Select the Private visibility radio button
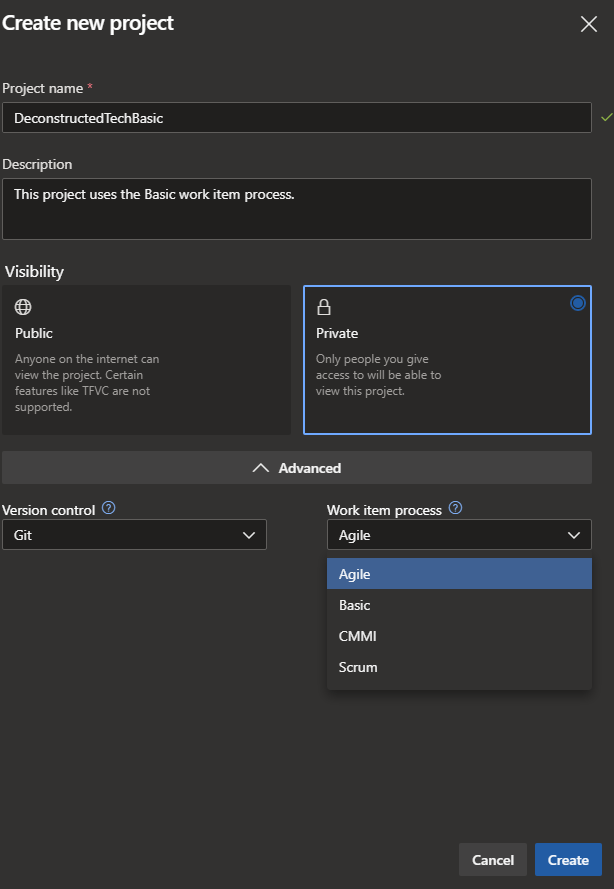 point(577,303)
